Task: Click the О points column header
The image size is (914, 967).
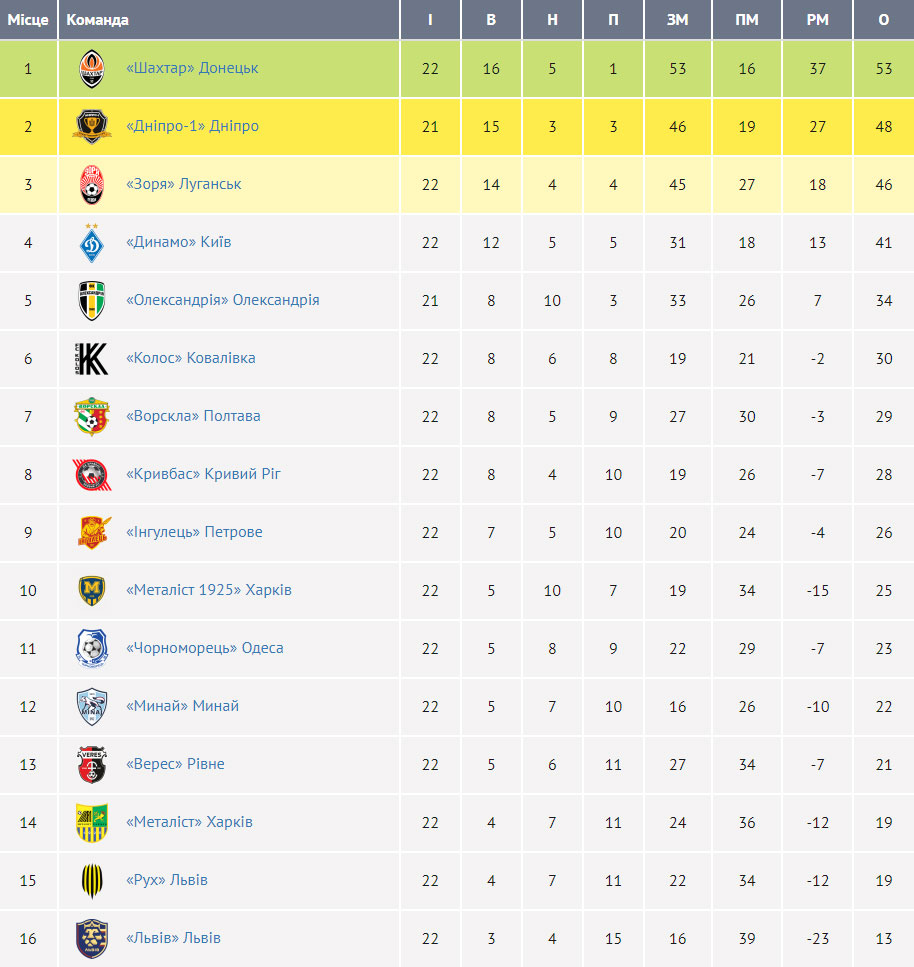Action: pos(884,20)
